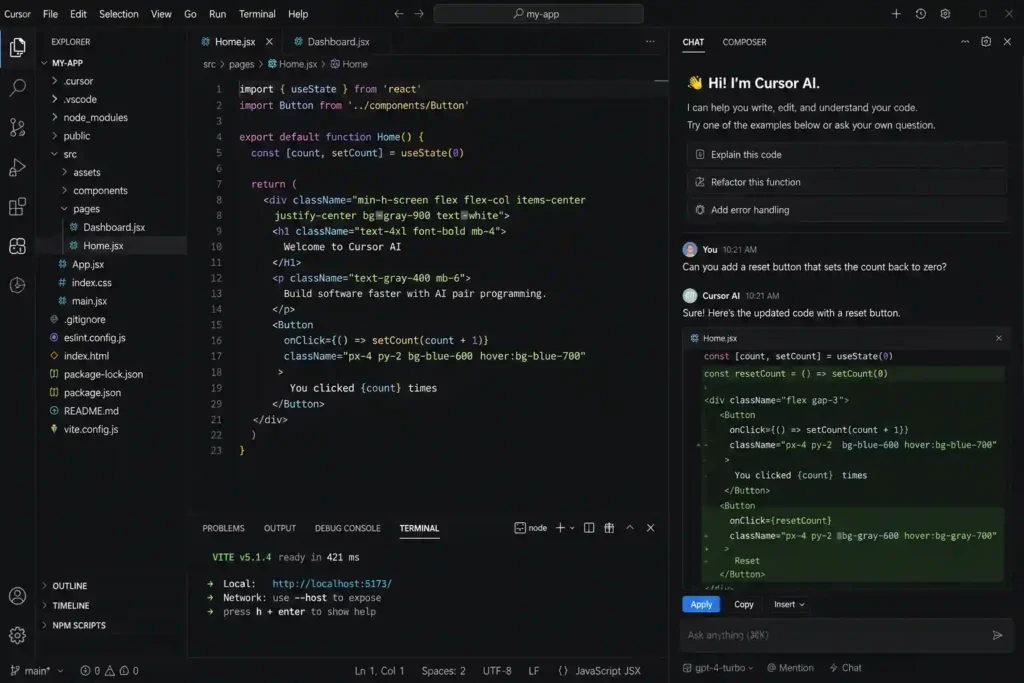This screenshot has width=1024, height=683.
Task: Add a new terminal with plus icon
Action: [x=560, y=528]
